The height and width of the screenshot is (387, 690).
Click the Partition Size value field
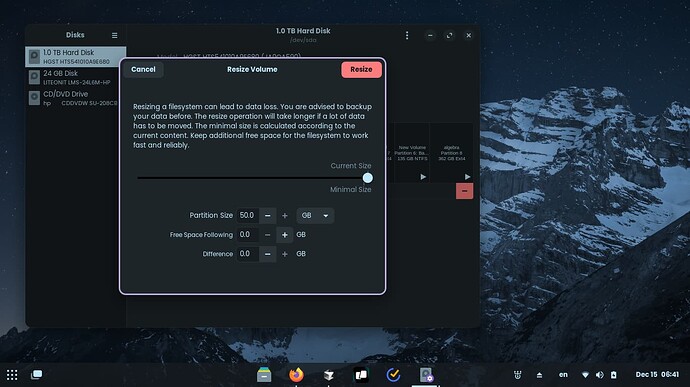(x=247, y=216)
